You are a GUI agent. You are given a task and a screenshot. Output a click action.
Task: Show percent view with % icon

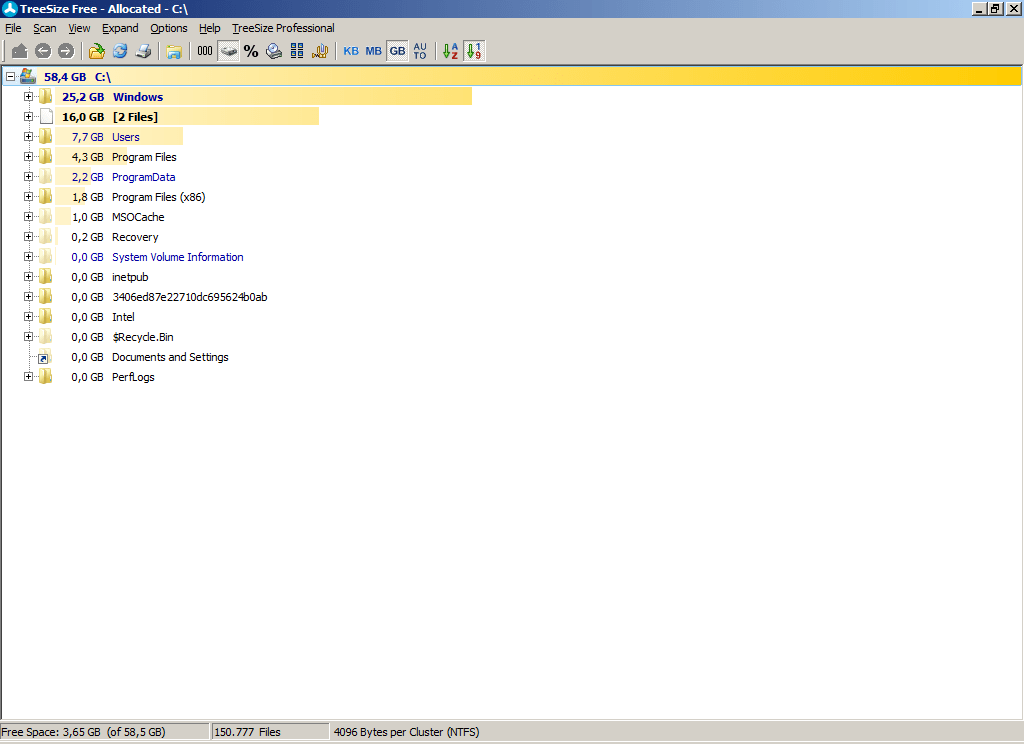point(251,51)
